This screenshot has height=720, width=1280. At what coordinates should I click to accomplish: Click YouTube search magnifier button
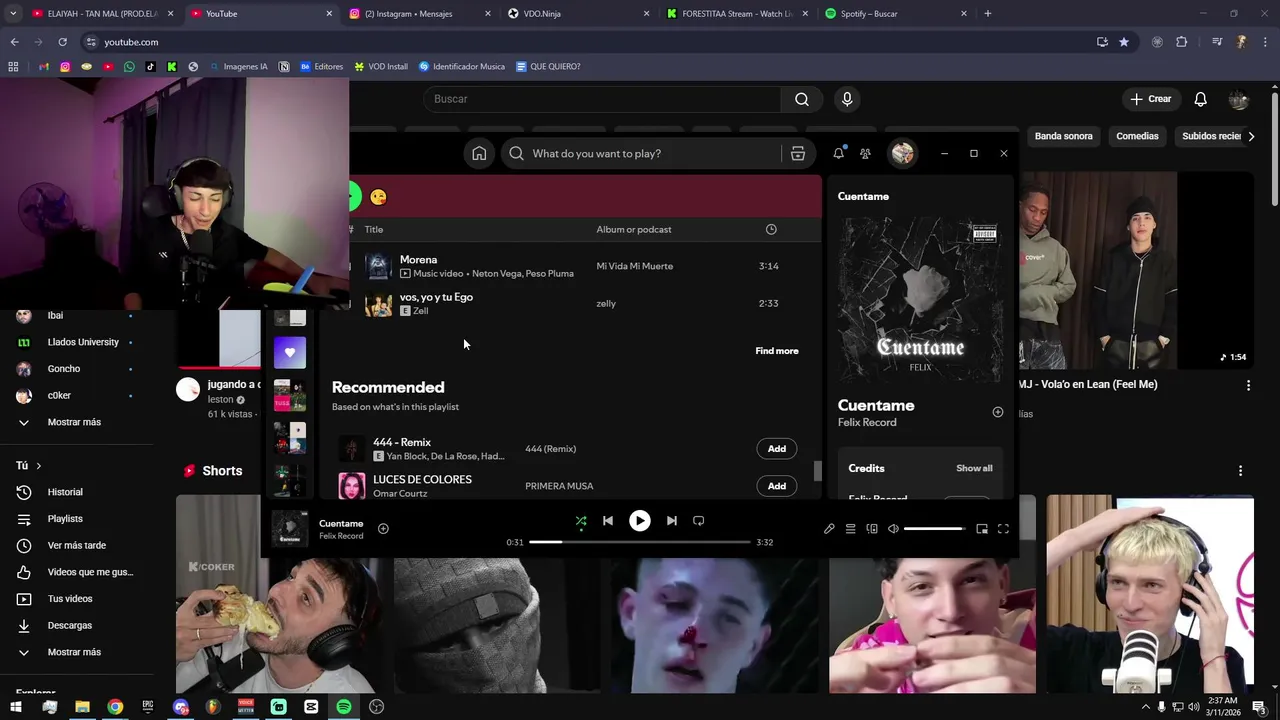click(x=802, y=99)
